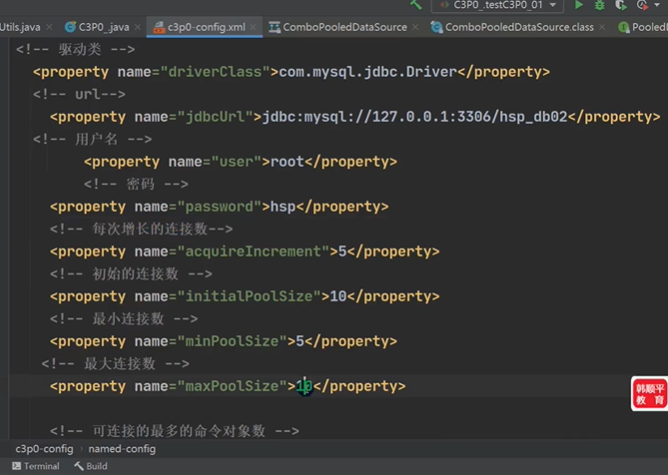This screenshot has height=475, width=668.
Task: Click the profiler run icon
Action: (x=642, y=5)
